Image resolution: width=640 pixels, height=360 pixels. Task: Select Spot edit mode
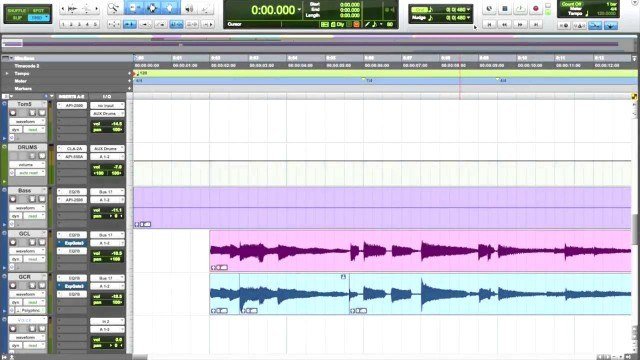[x=39, y=10]
